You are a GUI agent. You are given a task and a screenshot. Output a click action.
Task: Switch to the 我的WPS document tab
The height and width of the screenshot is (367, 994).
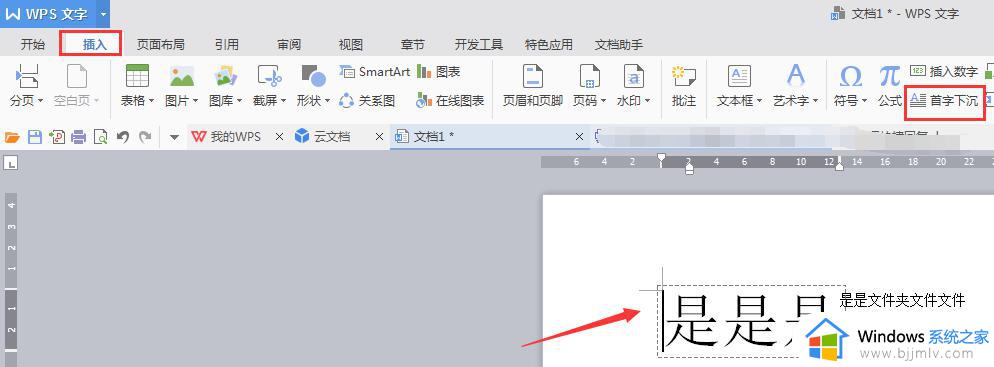pos(226,137)
